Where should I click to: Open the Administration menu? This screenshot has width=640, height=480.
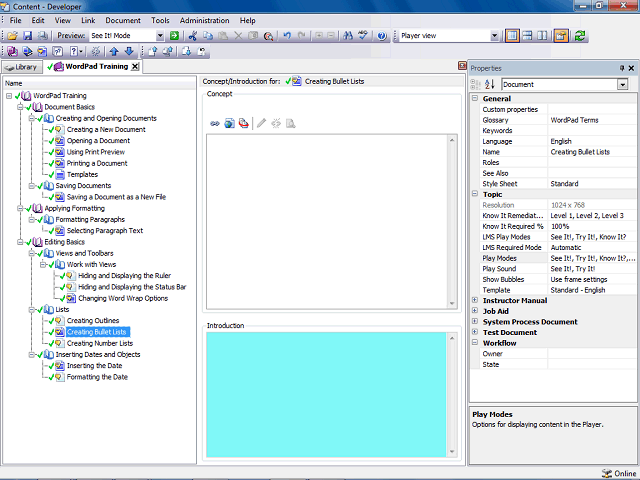(204, 20)
